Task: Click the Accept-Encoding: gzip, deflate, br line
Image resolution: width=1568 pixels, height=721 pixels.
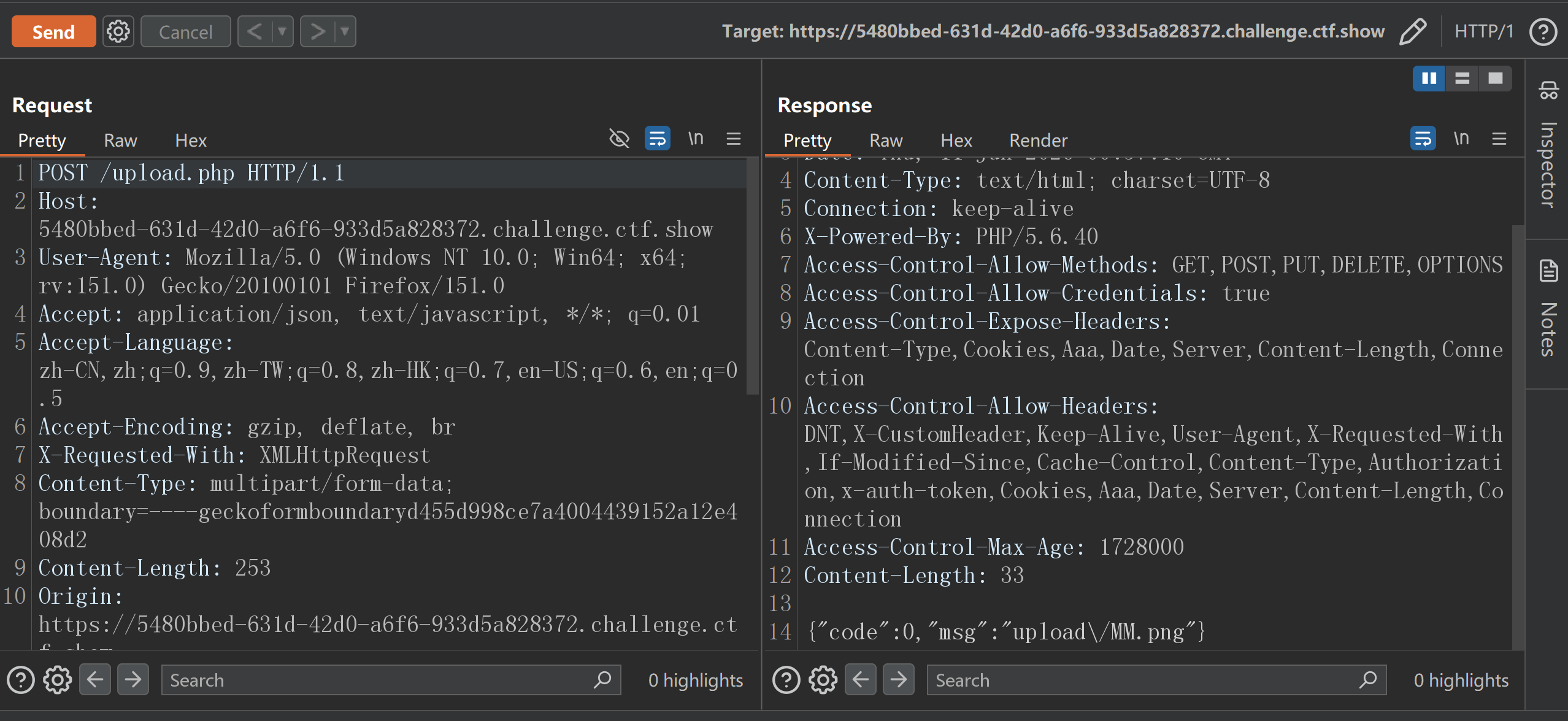Action: 247,427
